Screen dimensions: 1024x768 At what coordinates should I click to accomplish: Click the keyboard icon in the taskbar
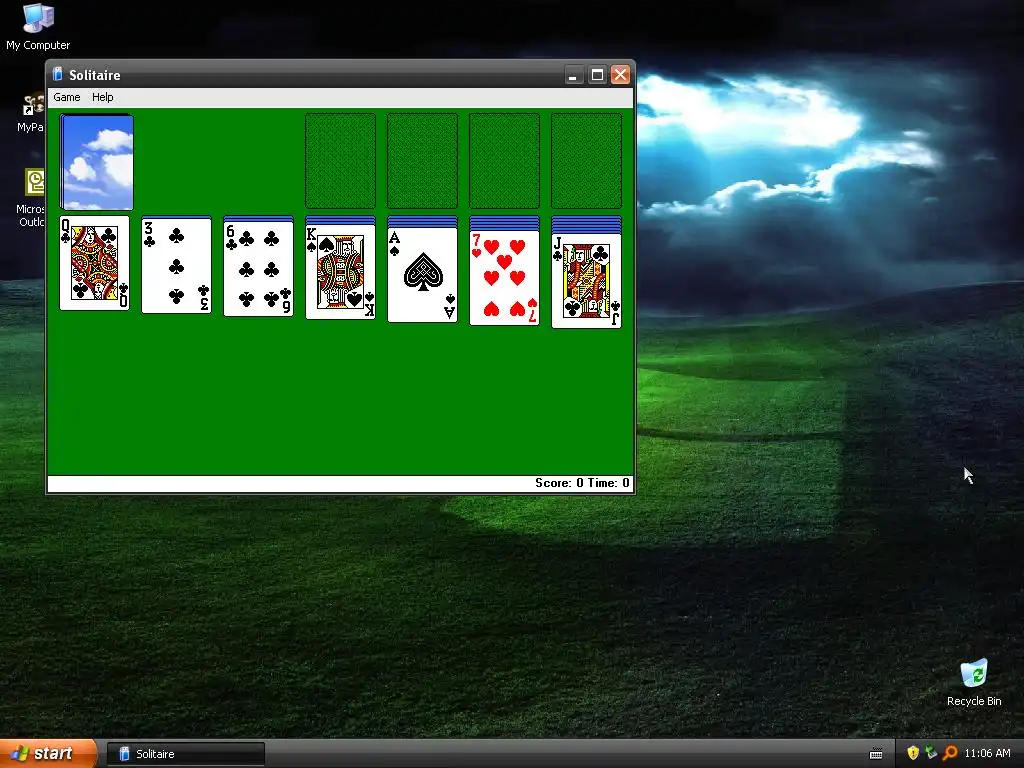click(876, 754)
